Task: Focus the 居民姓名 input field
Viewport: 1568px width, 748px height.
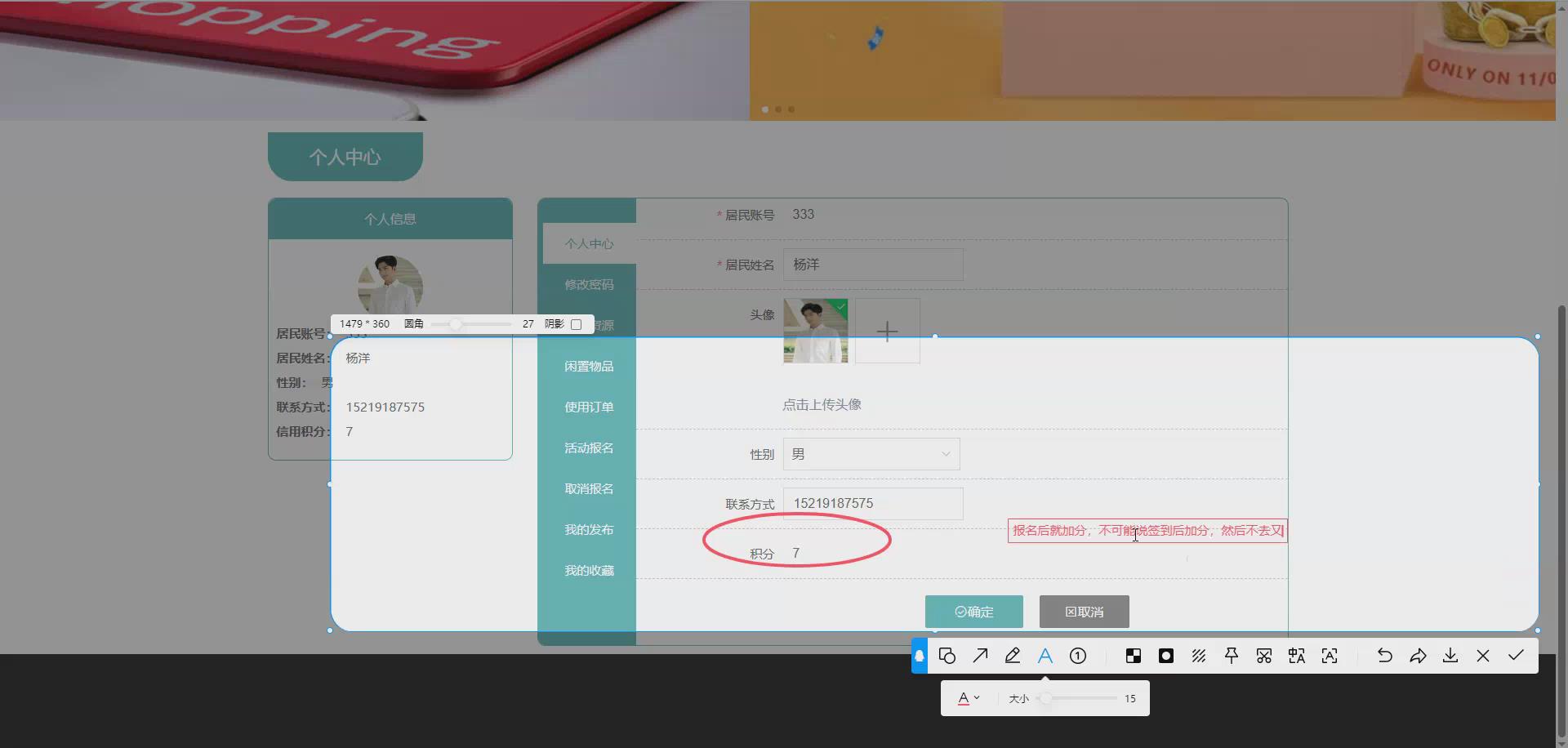Action: click(x=873, y=265)
